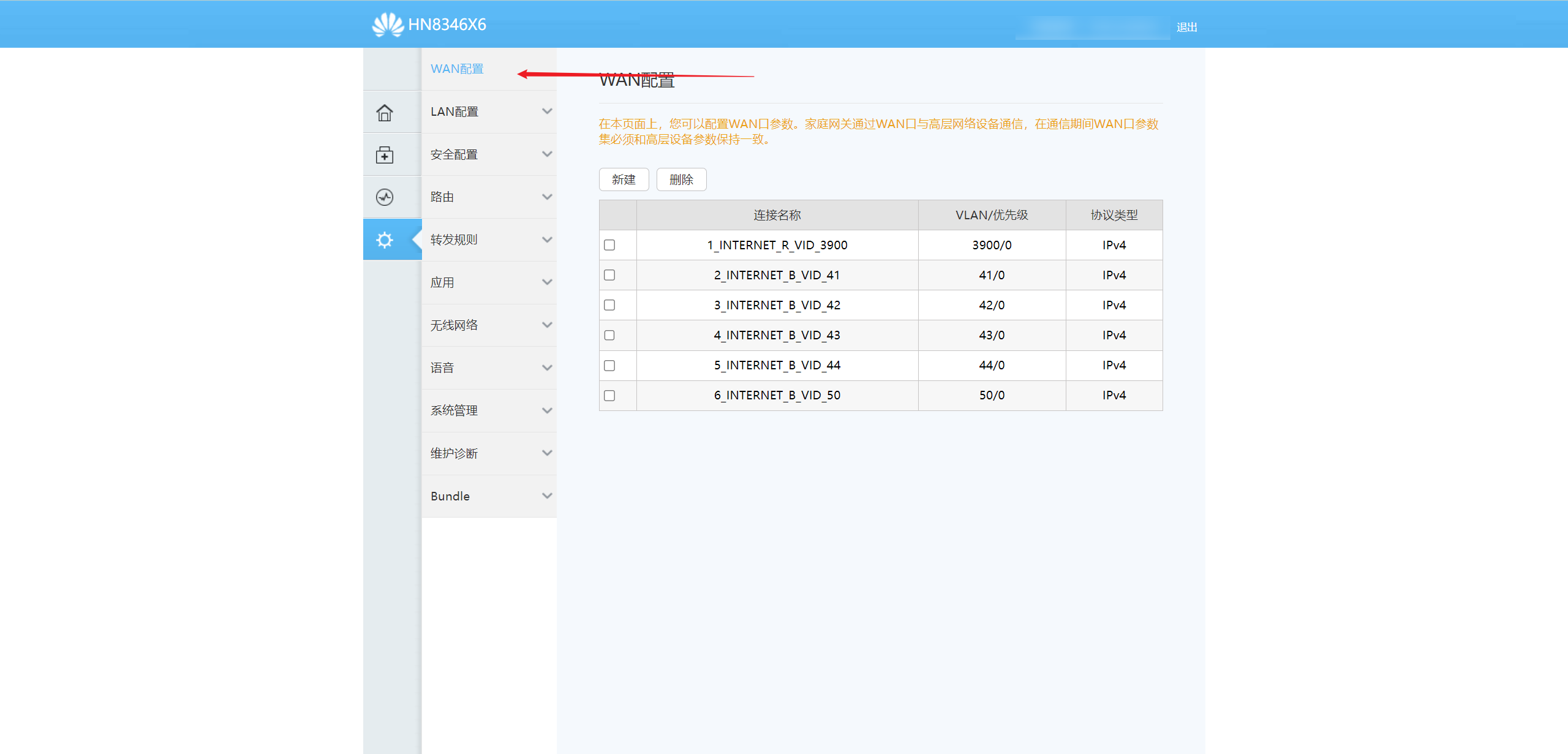
Task: Open the medical-kit maintenance sidebar icon
Action: pyautogui.click(x=385, y=155)
